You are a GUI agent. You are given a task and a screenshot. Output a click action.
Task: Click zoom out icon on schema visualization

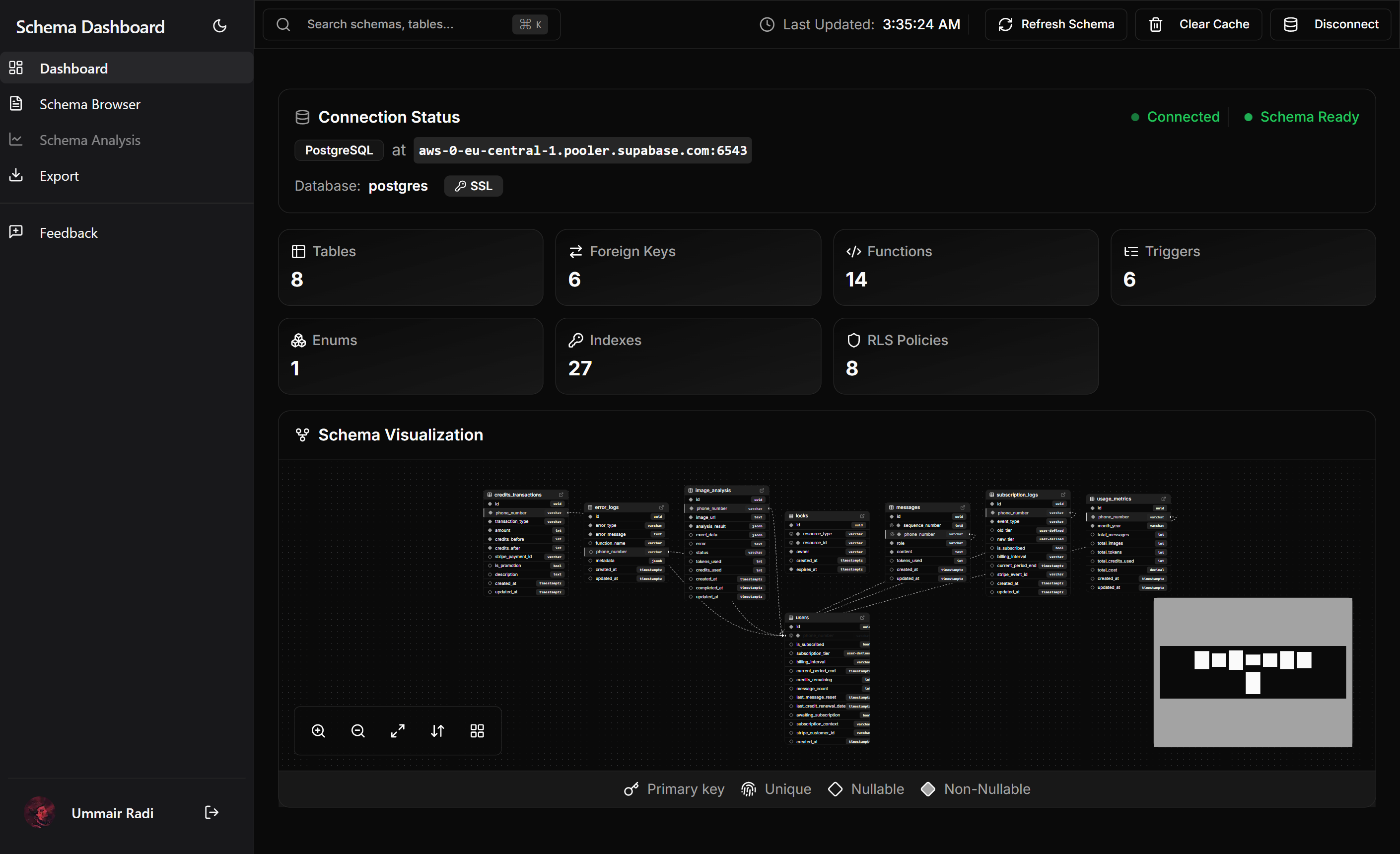coord(358,731)
